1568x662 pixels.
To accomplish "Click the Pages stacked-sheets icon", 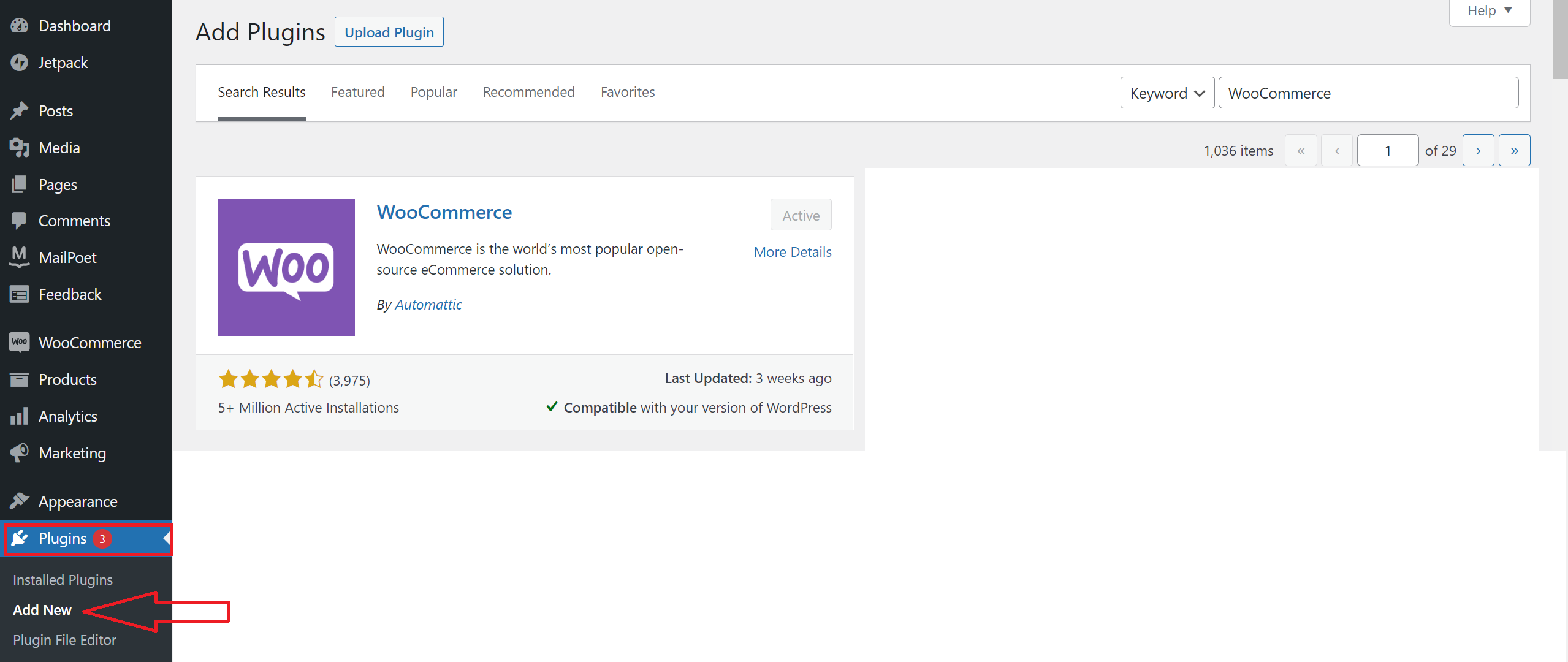I will [19, 185].
